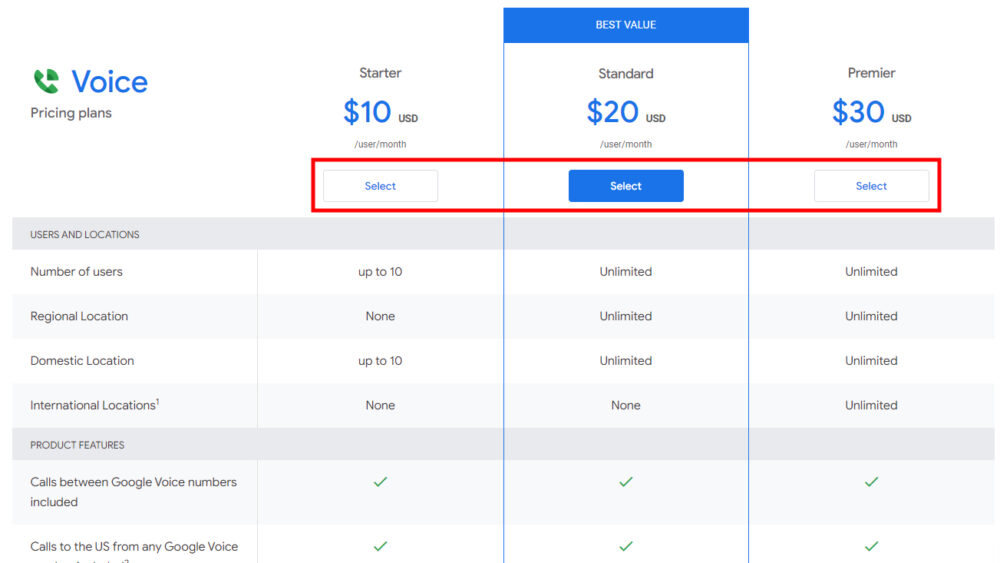
Task: Open the International Locations footnote 1
Action: coord(157,401)
